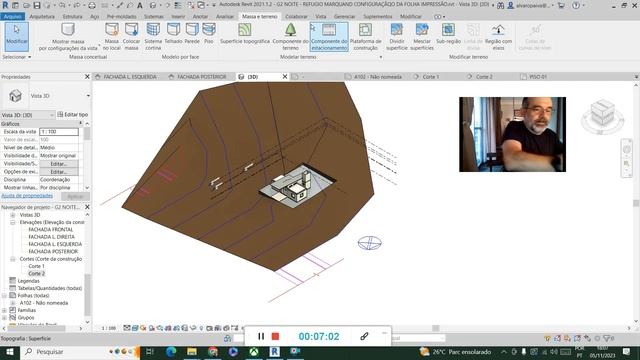
Task: Switch to the Anotar ribbon tab
Action: pyautogui.click(x=200, y=16)
